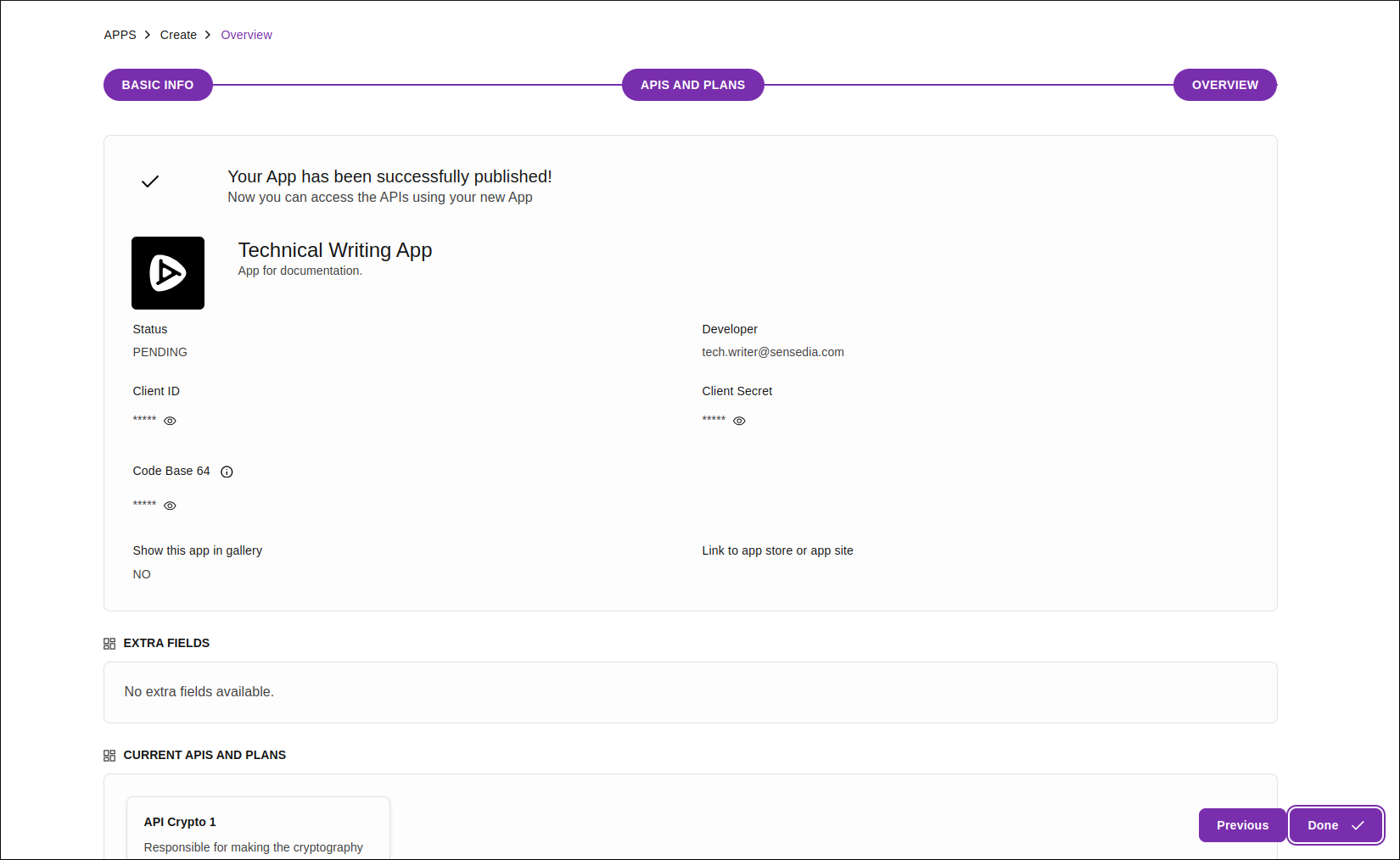1400x860 pixels.
Task: Click the CURRENT APIS AND PLANS grid icon
Action: [109, 755]
